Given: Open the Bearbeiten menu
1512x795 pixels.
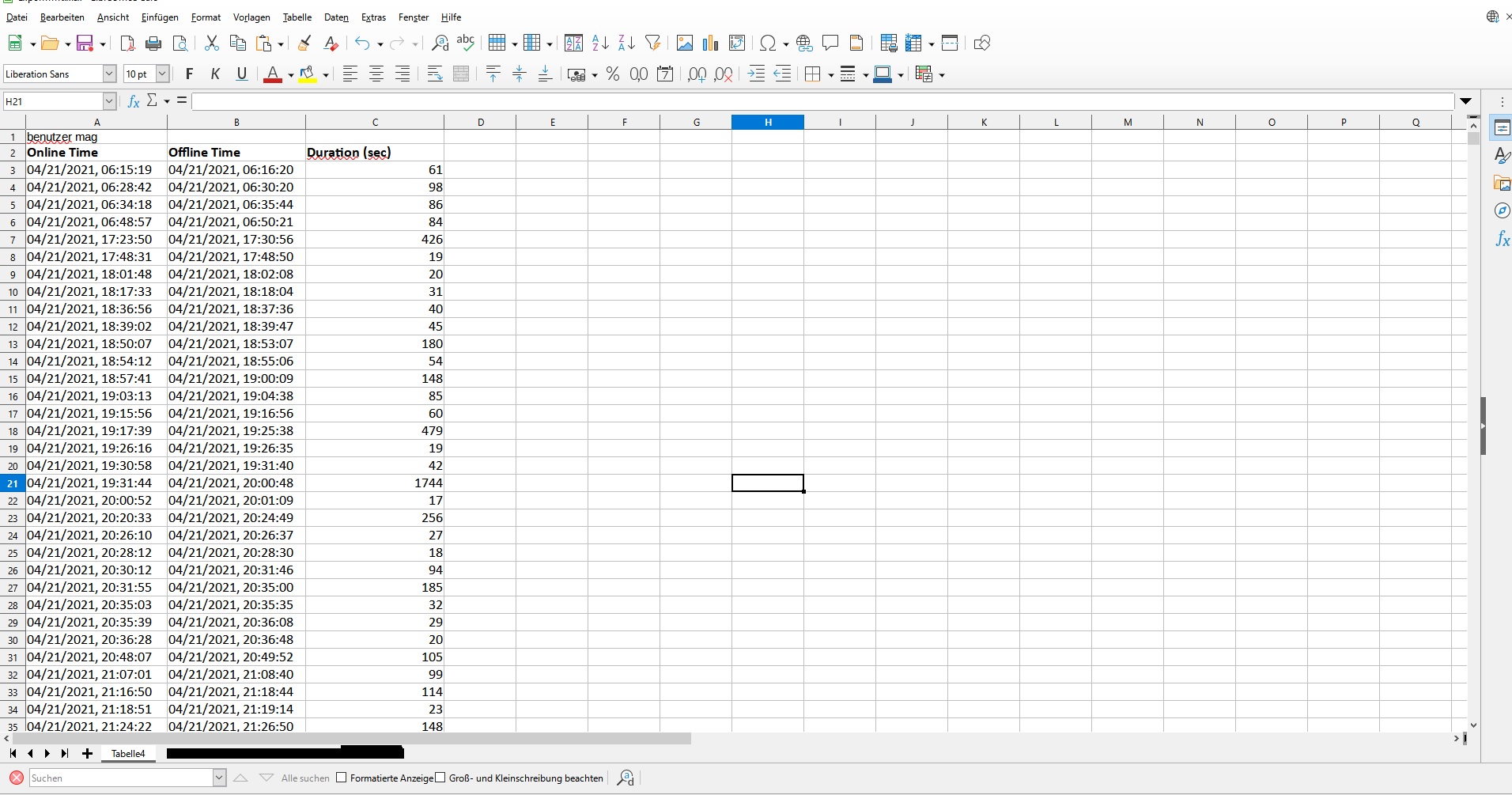Looking at the screenshot, I should coord(62,17).
